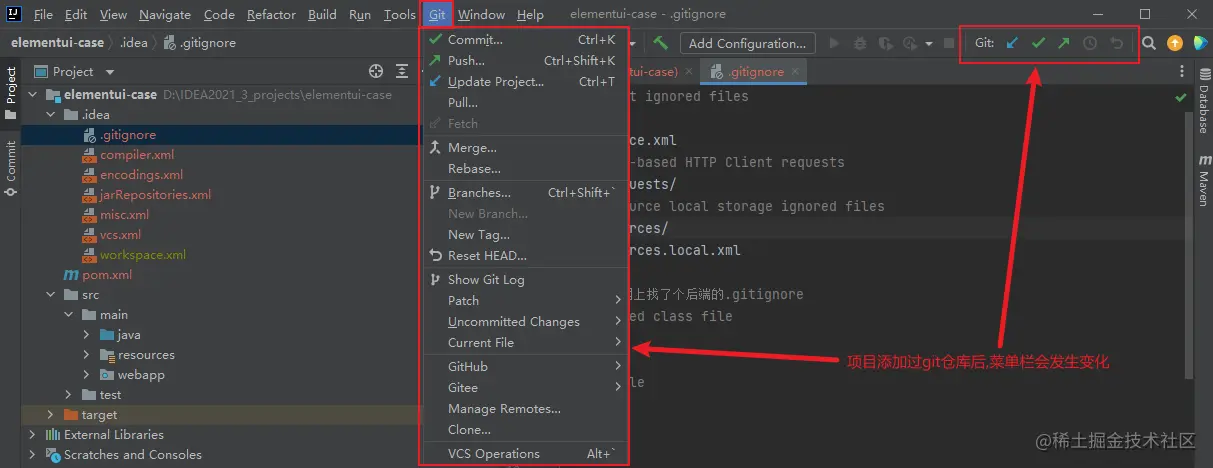Click the Run play triangle icon
The height and width of the screenshot is (468, 1213).
click(x=834, y=43)
